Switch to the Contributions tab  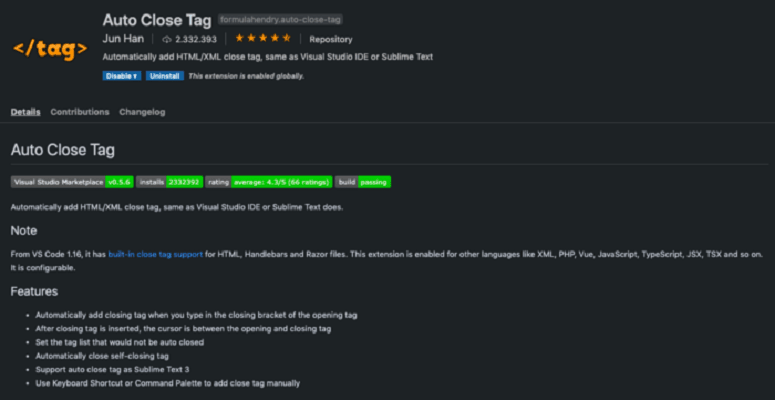click(x=80, y=112)
